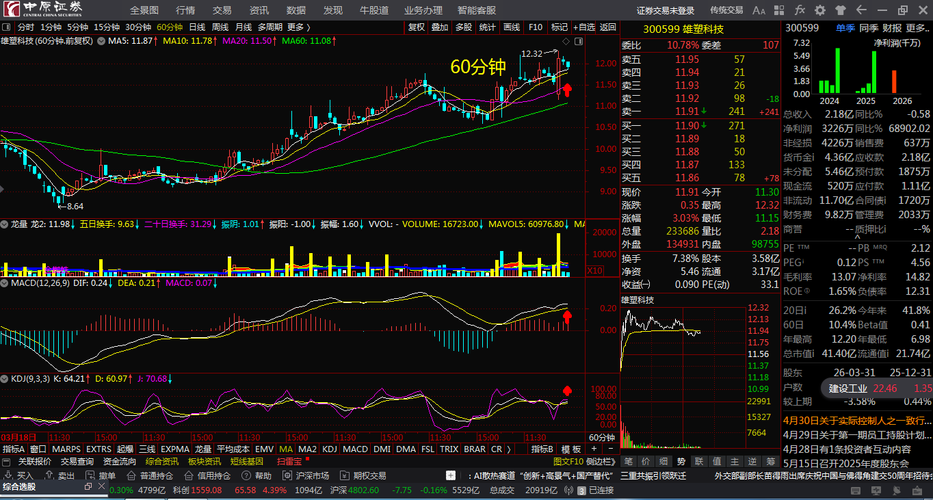Open the grid layout icon in title bar
Screen dimensions: 933x500
(780, 10)
